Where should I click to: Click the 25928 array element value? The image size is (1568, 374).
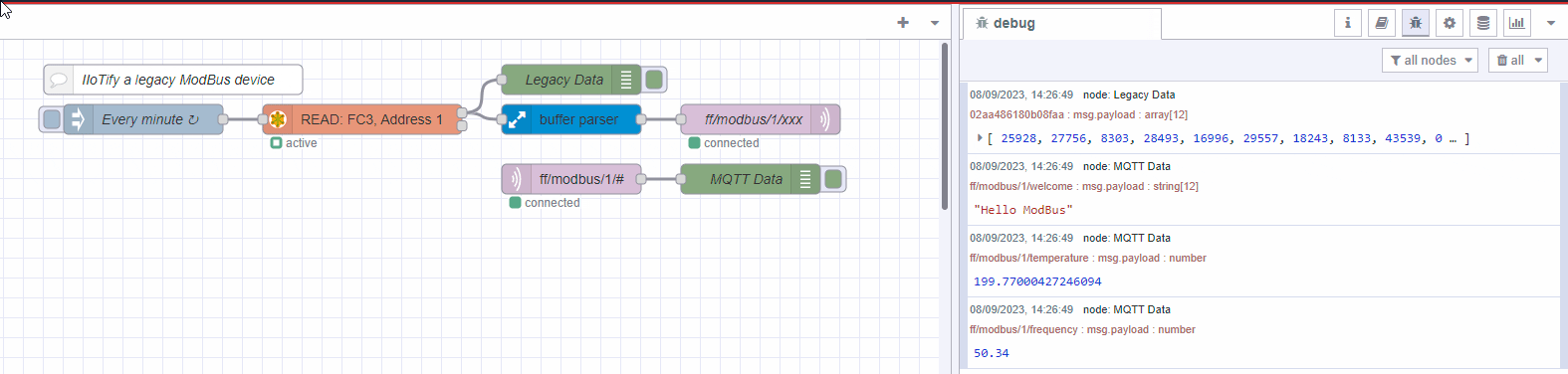pos(1018,138)
